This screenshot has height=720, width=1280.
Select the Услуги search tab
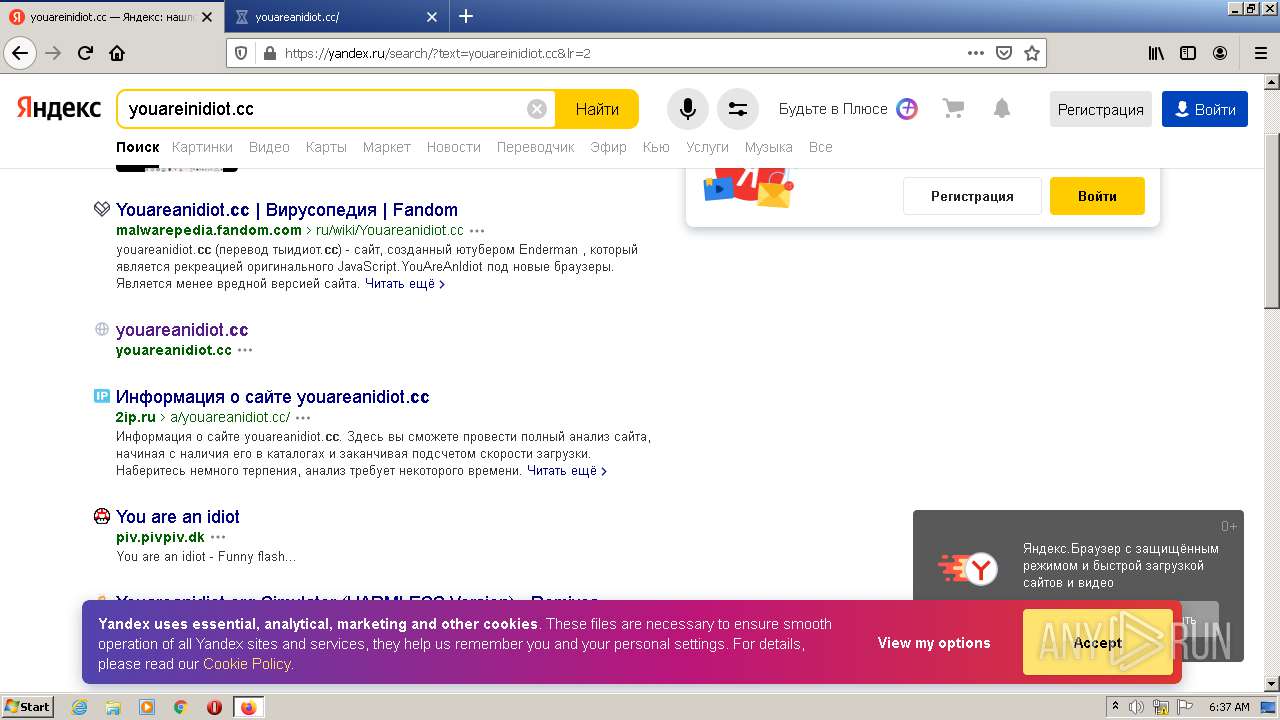(x=707, y=147)
